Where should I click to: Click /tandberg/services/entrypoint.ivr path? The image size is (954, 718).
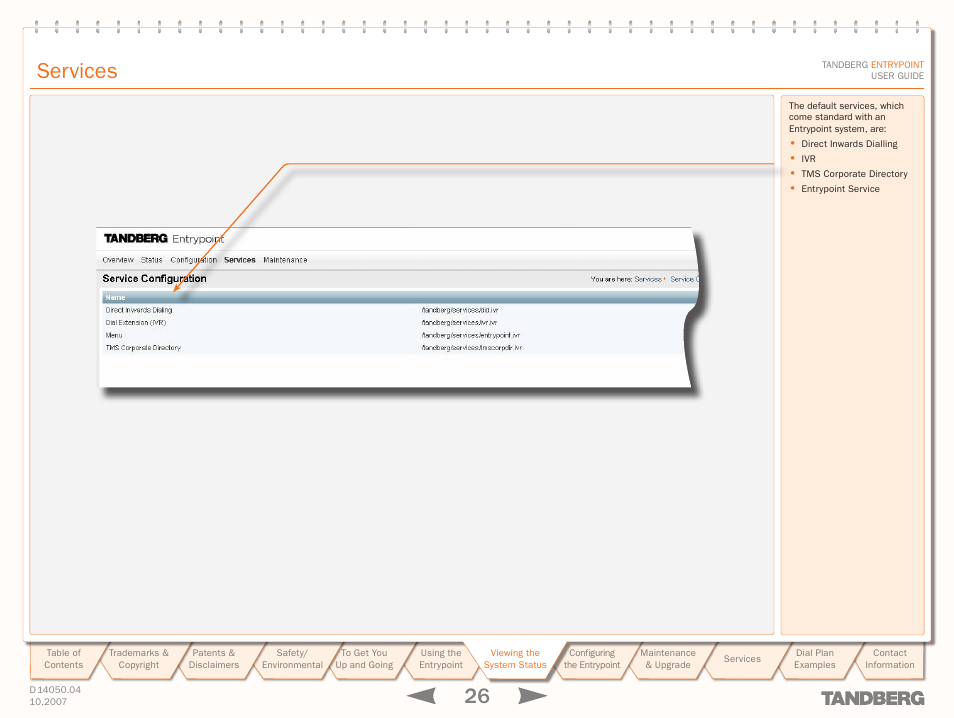[470, 335]
